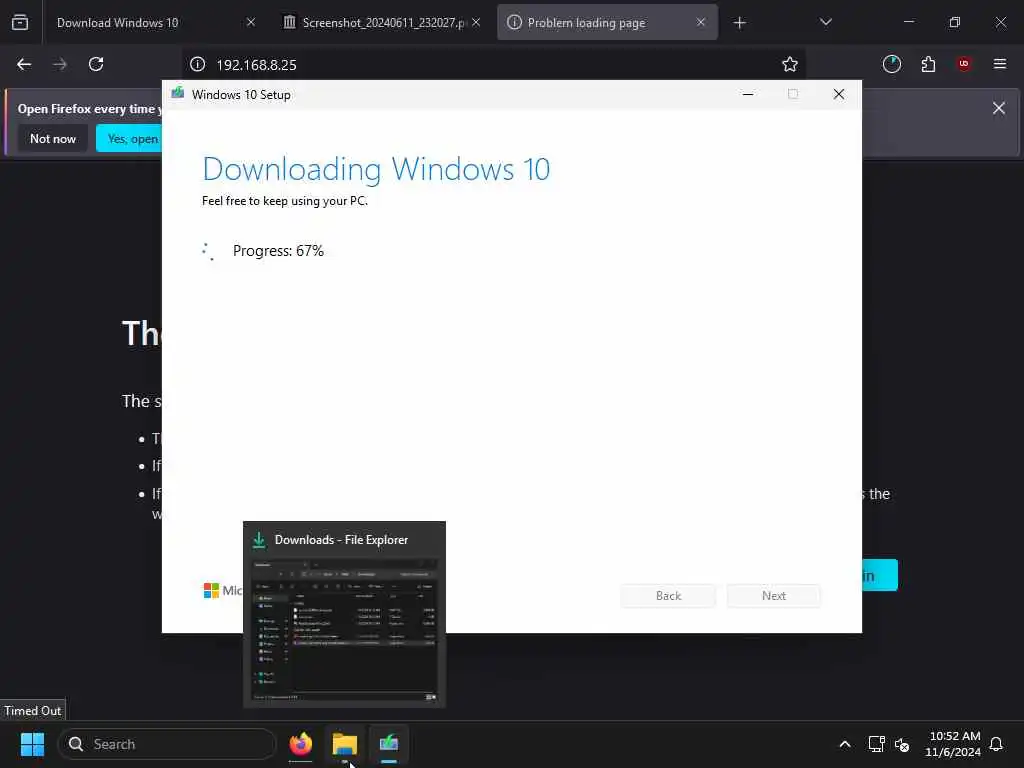Open Firefox hamburger application menu

[1000, 64]
